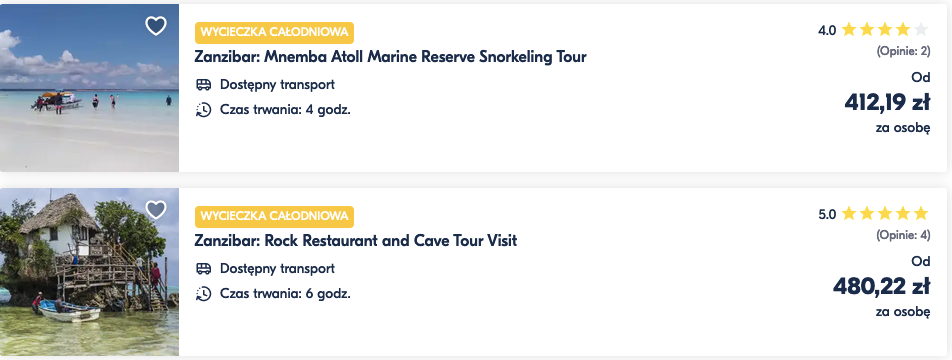This screenshot has width=952, height=360.
Task: Click Czas trwania: 6 godz. text
Action: click(x=285, y=294)
